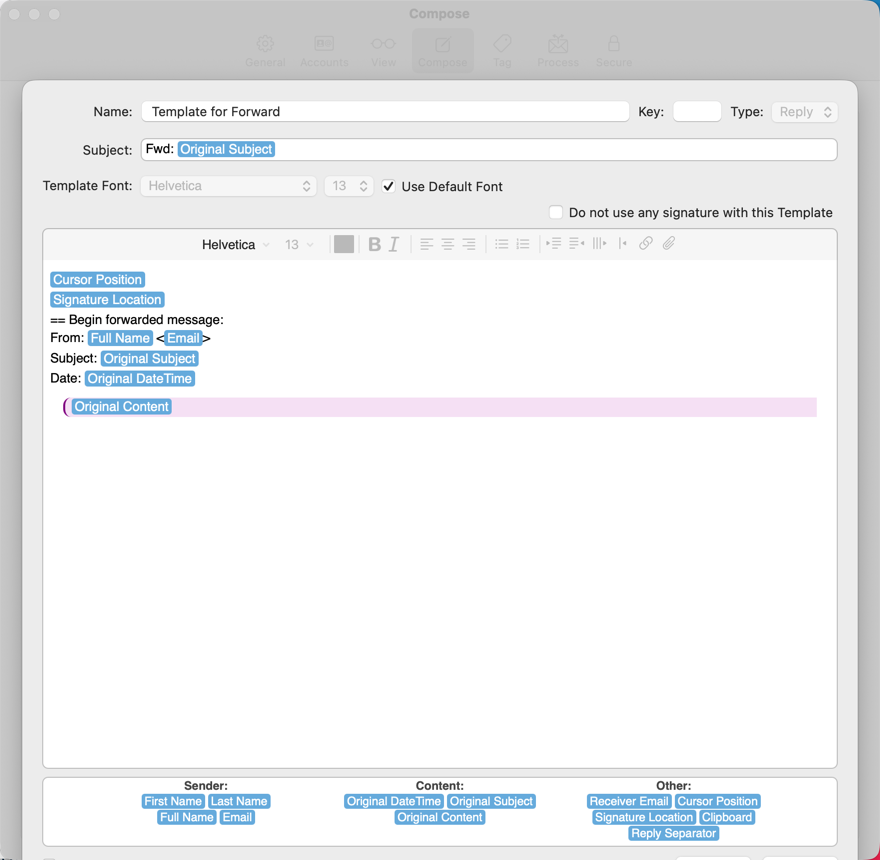Open the Type dropdown showing Reply
The height and width of the screenshot is (860, 880).
tap(804, 112)
